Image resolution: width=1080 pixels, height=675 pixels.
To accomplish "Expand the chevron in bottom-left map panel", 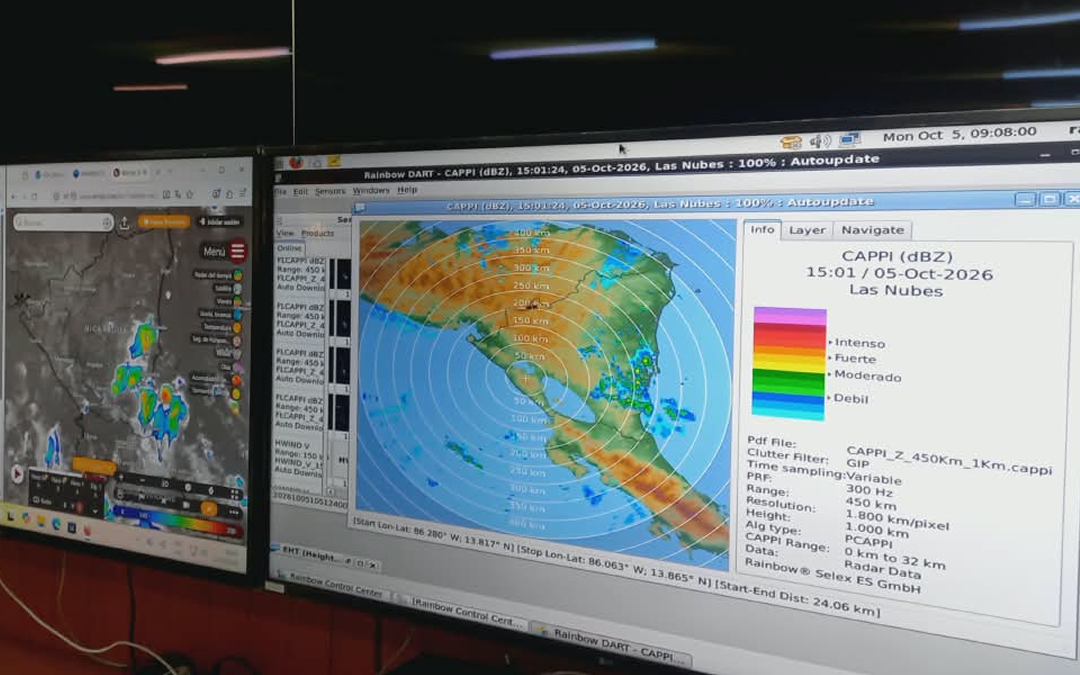I will pos(94,513).
